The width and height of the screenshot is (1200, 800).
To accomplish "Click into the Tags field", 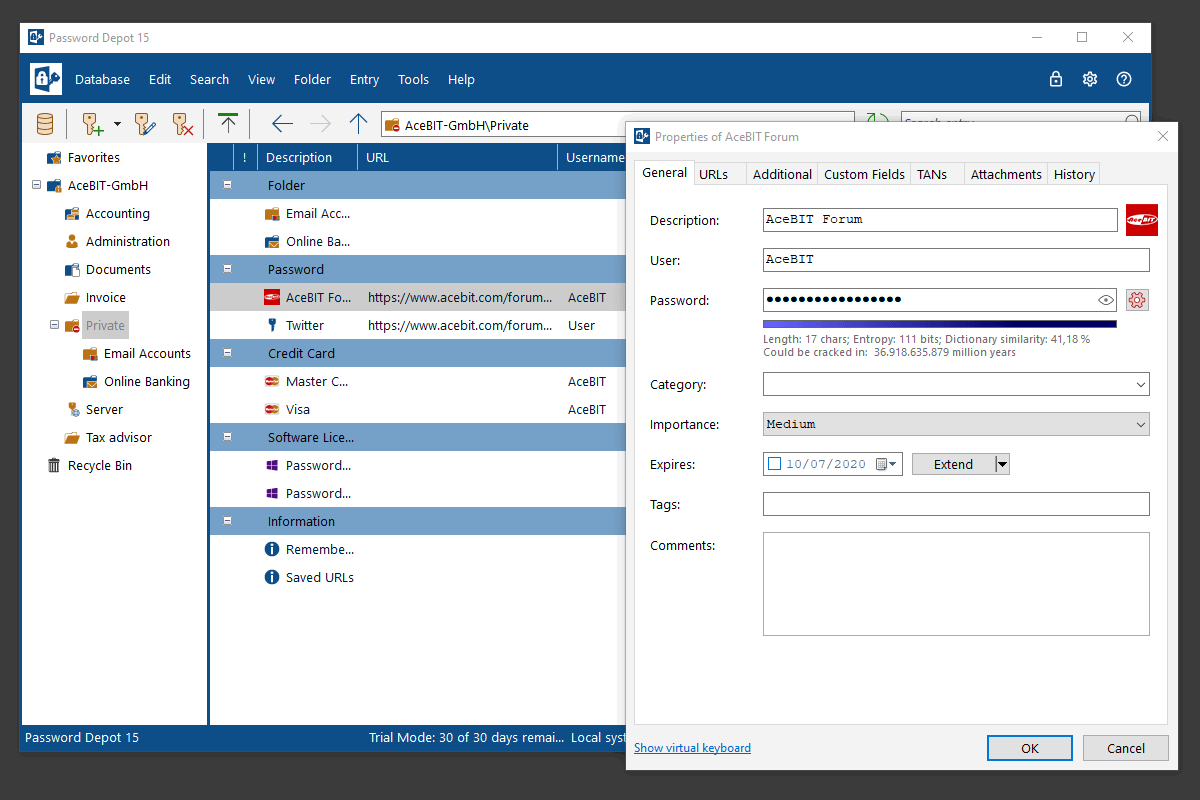I will (x=956, y=504).
